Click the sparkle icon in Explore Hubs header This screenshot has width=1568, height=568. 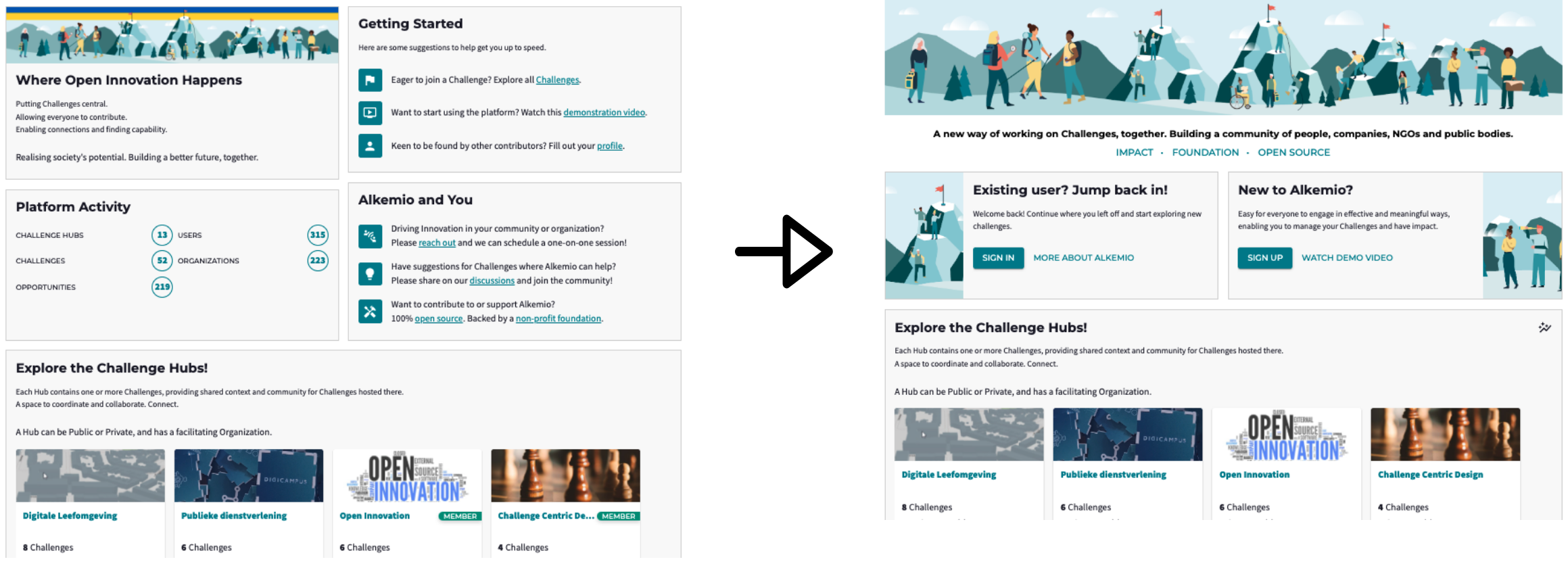(x=1544, y=328)
